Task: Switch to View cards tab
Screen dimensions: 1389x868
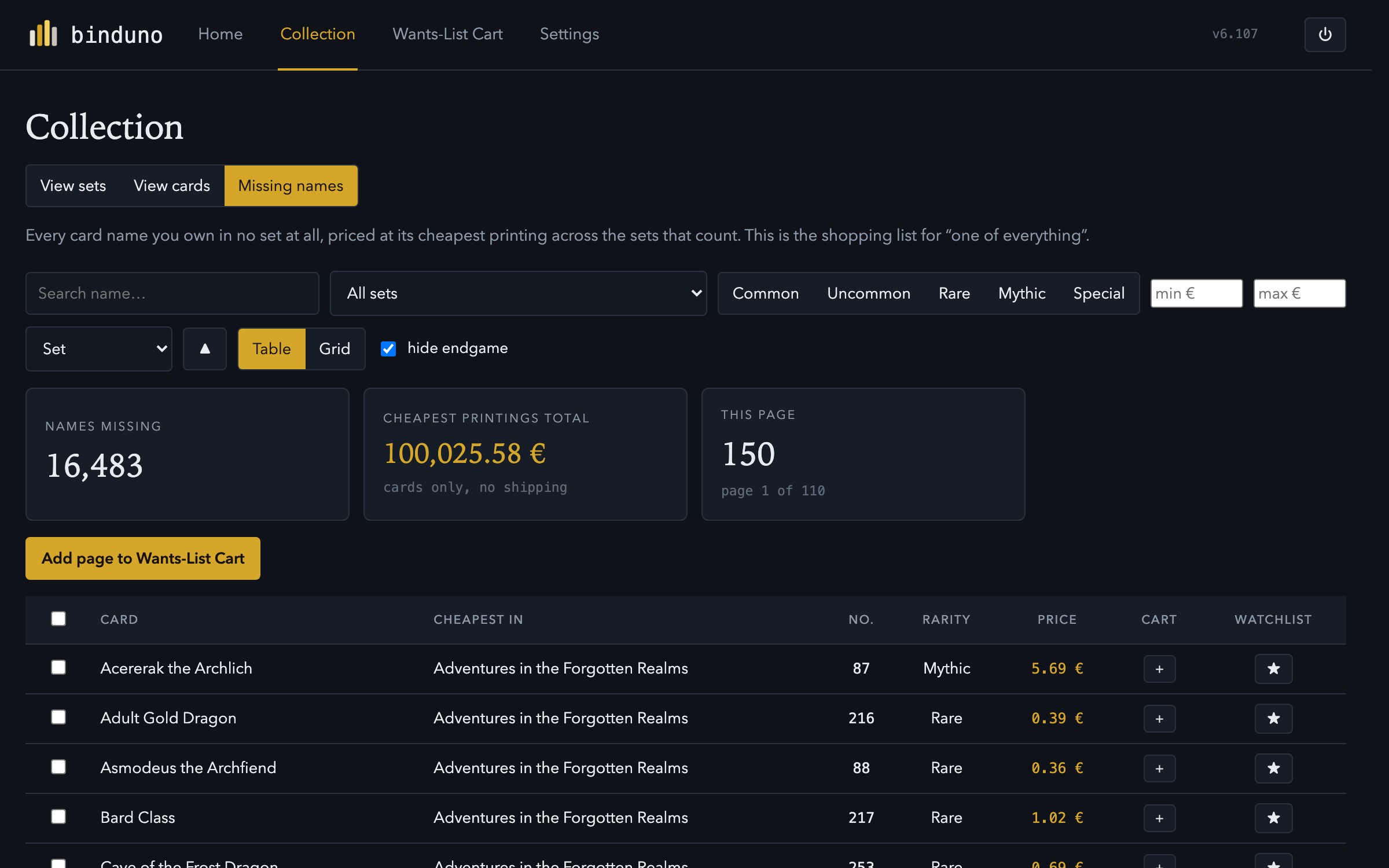Action: (172, 186)
